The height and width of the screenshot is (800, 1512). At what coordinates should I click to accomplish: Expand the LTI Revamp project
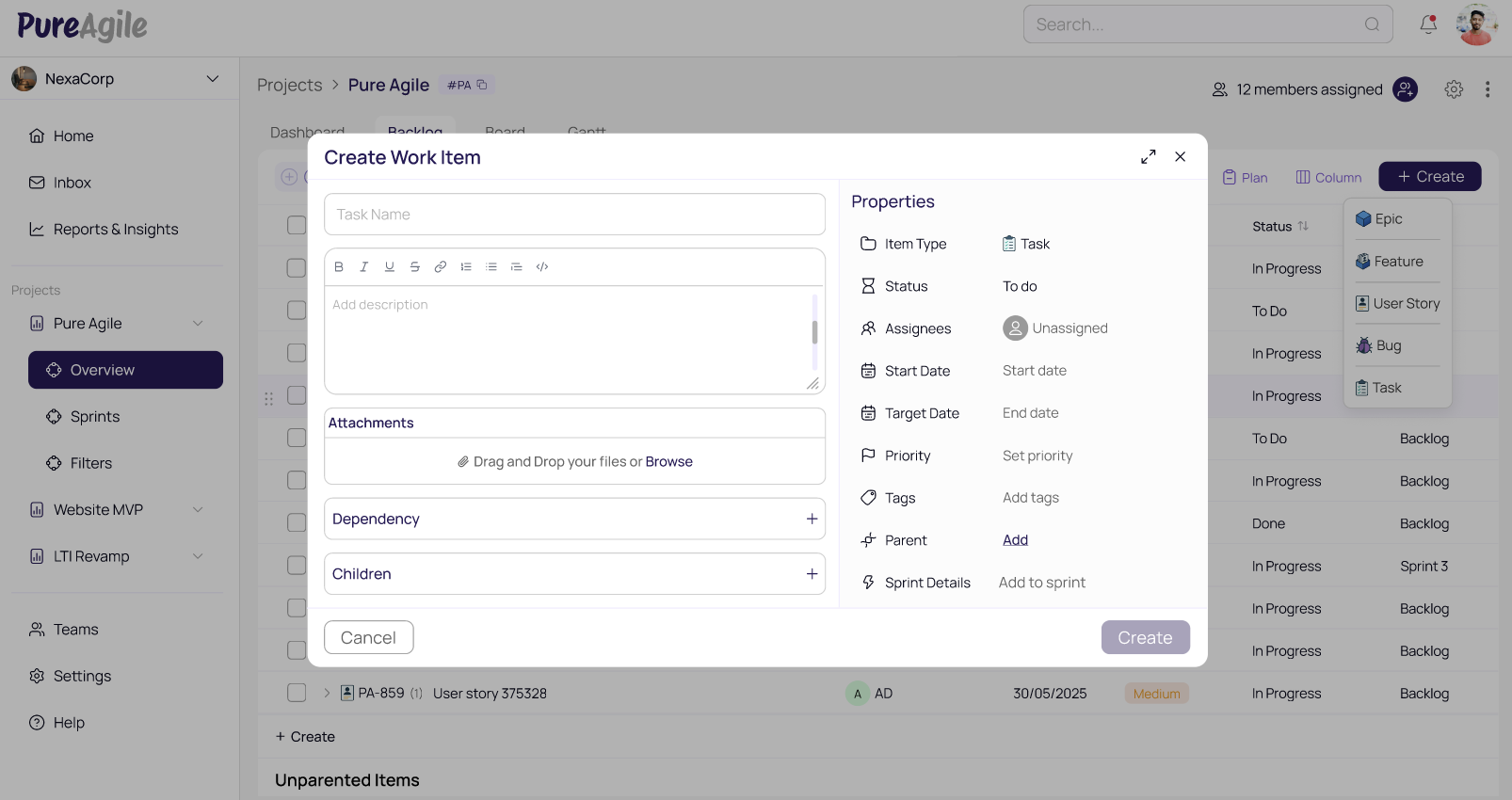point(198,556)
